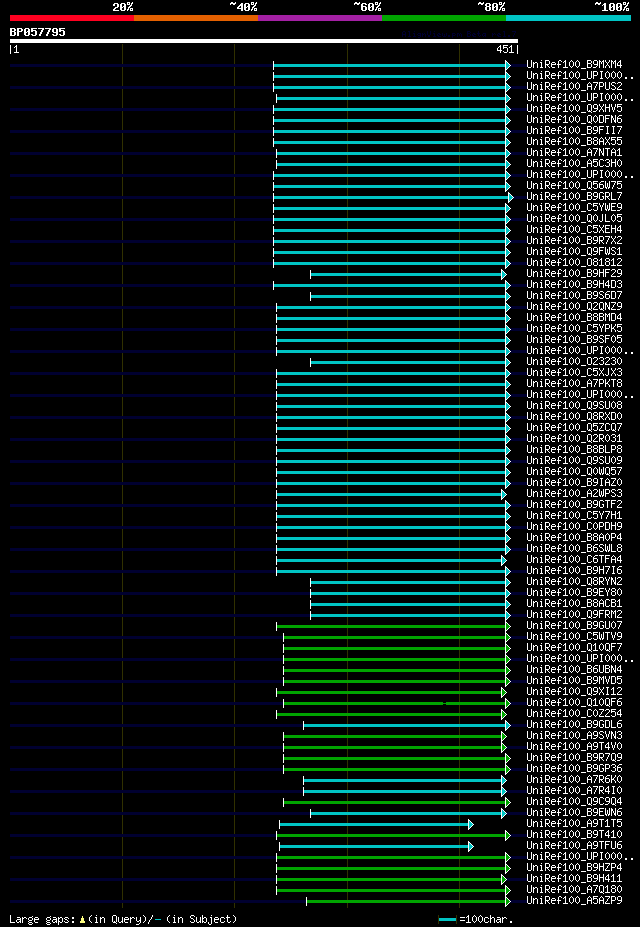Click arrowhead ending the A9T1T5 alignment

pos(470,825)
